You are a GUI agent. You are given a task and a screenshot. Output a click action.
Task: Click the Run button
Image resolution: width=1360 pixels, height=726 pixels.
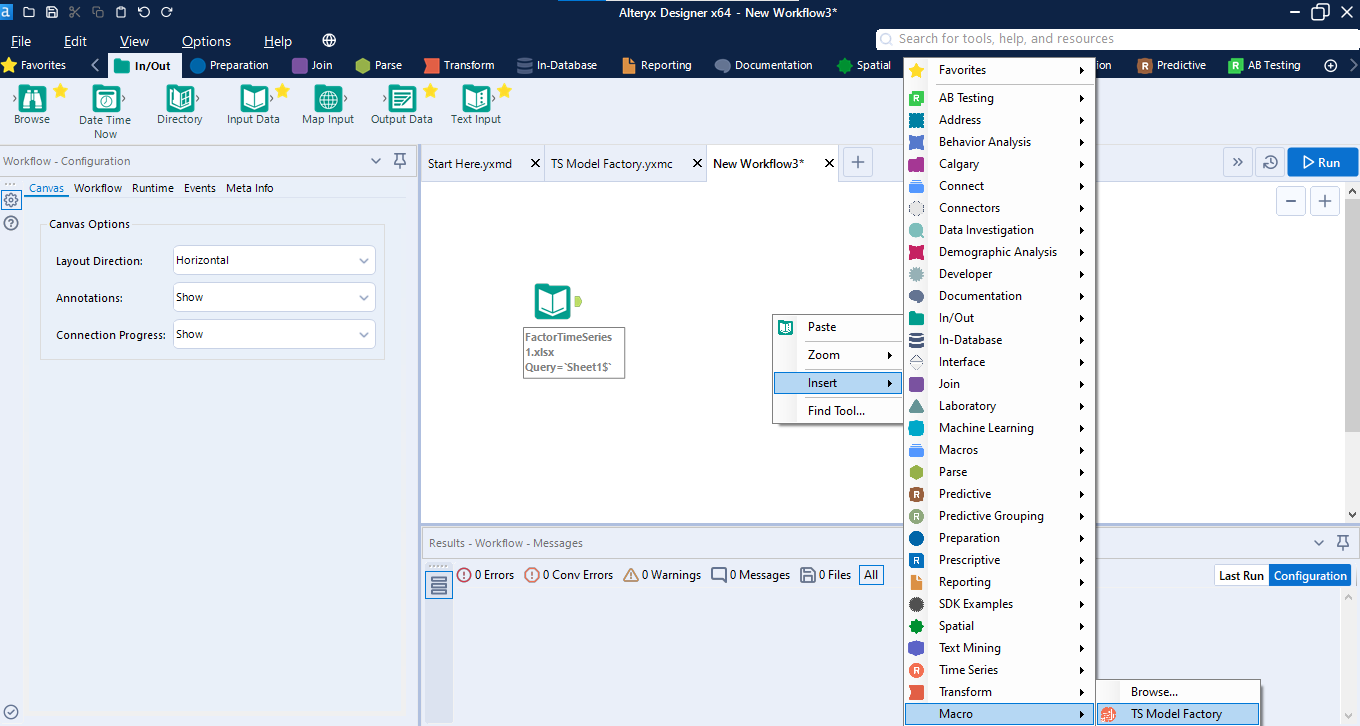pos(1322,160)
